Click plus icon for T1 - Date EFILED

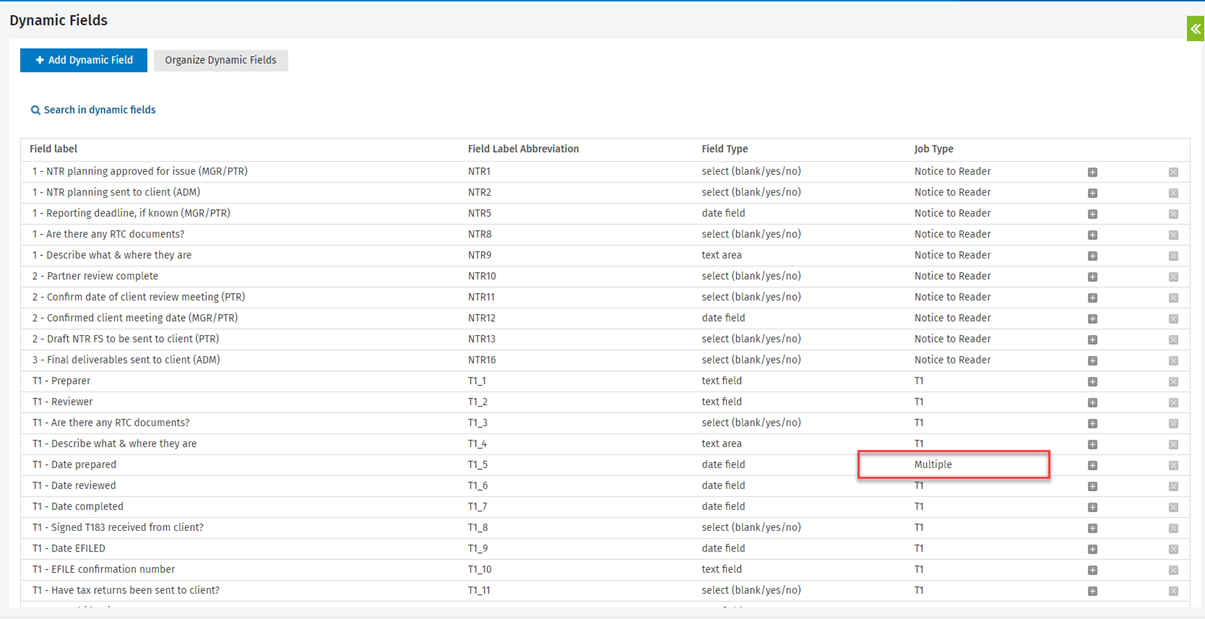[x=1092, y=549]
